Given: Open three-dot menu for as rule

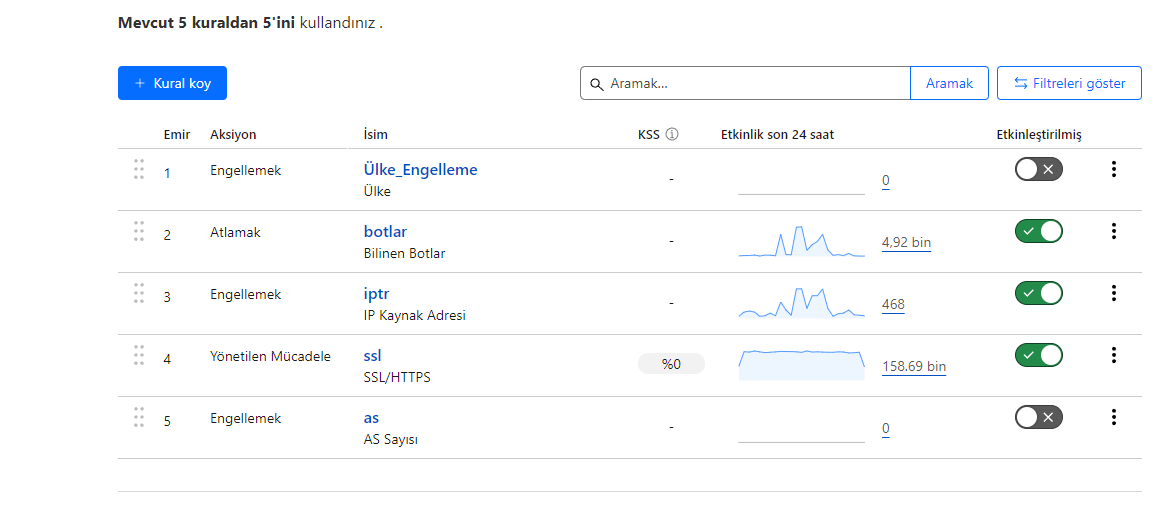Looking at the screenshot, I should coord(1114,417).
